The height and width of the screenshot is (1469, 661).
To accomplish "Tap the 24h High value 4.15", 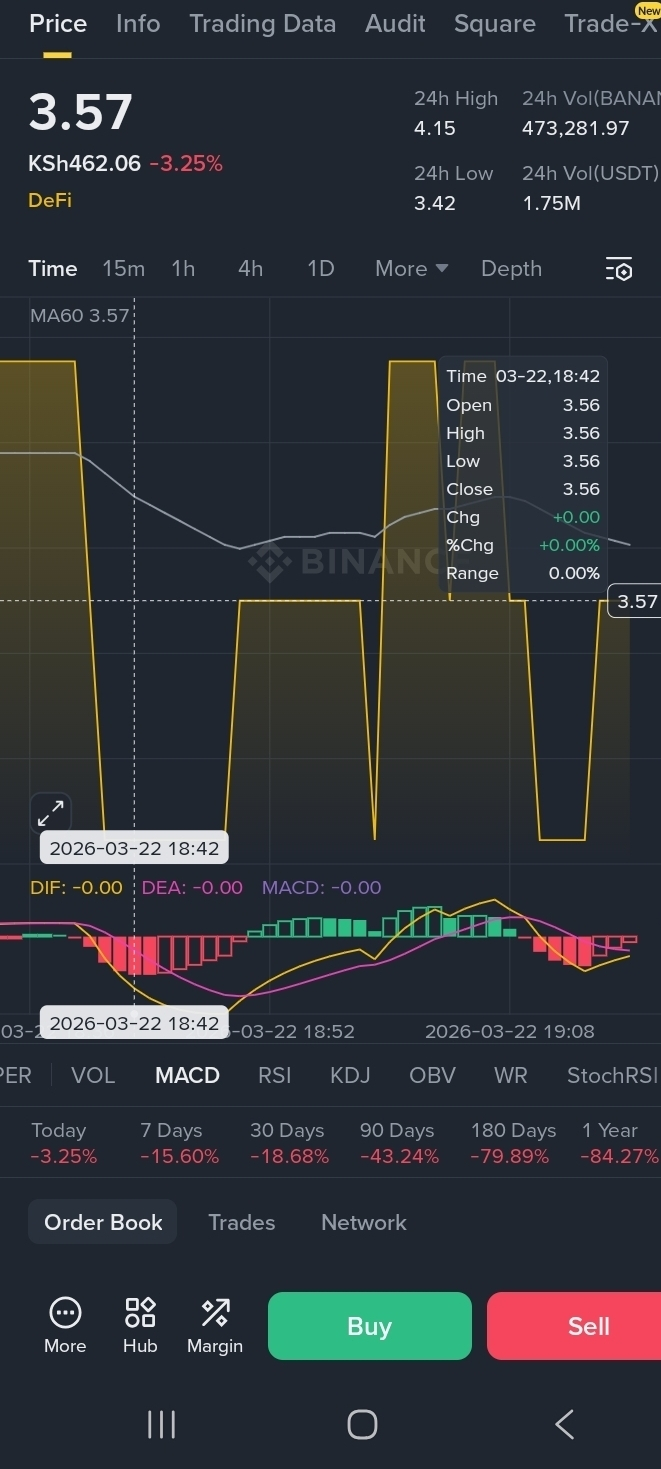I will tap(434, 129).
